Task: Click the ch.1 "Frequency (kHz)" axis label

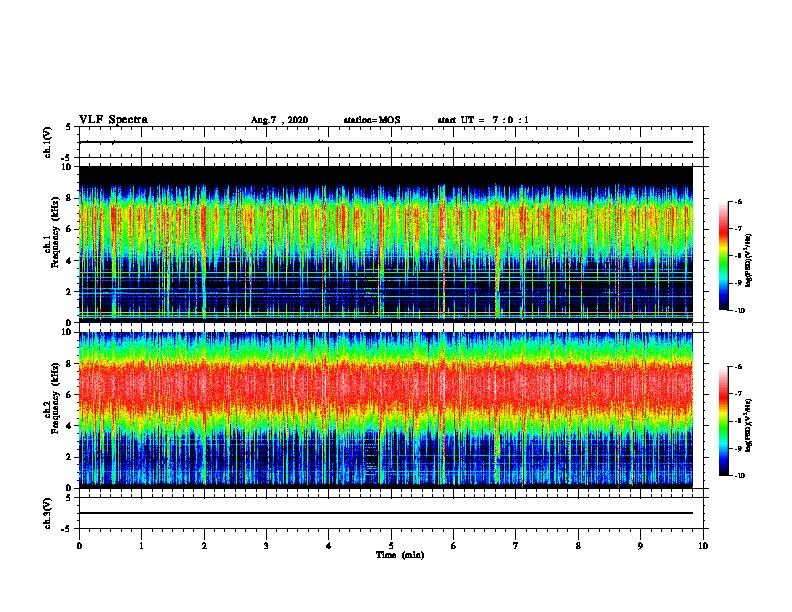Action: (x=55, y=232)
